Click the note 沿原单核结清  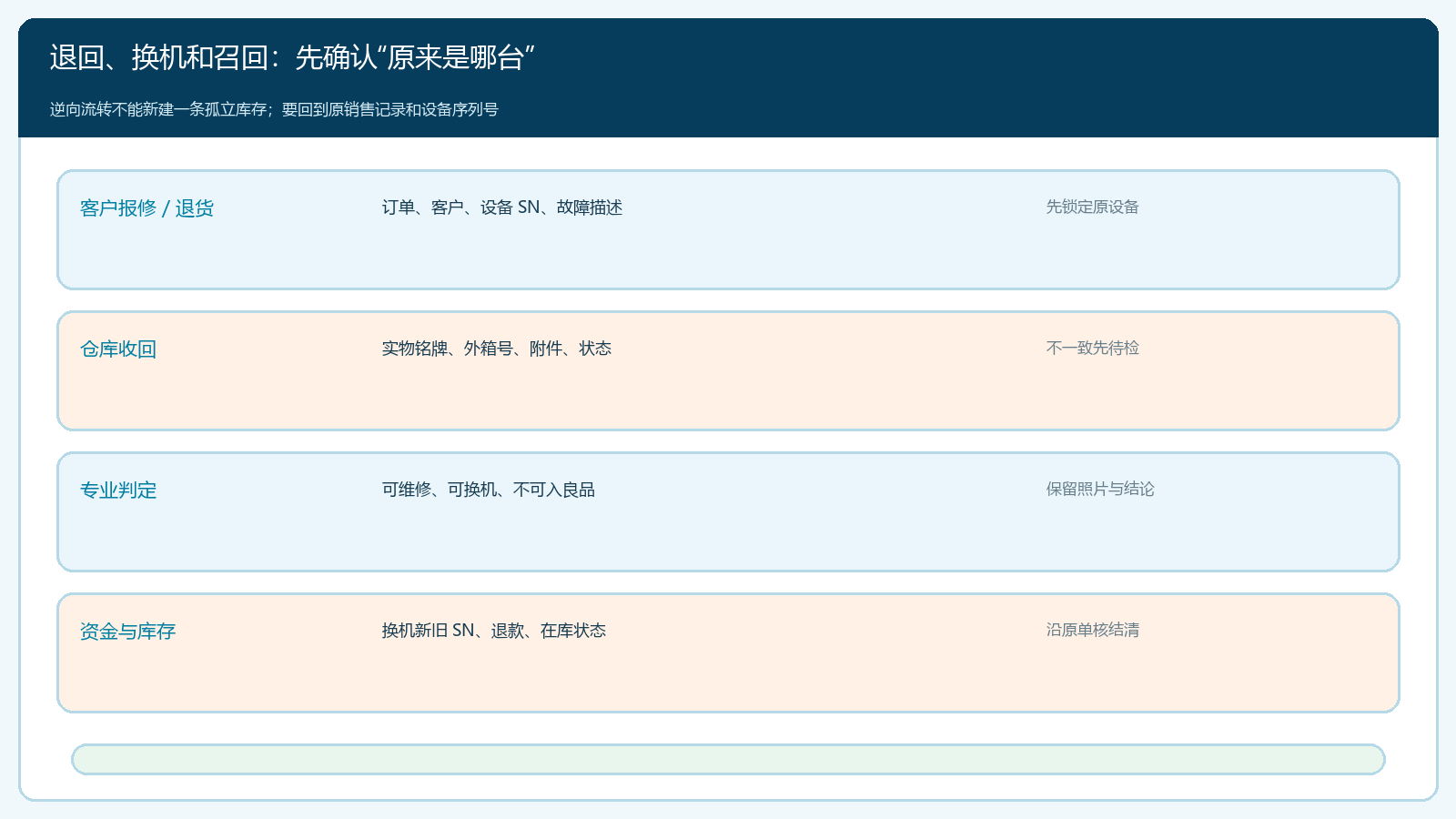point(1092,630)
